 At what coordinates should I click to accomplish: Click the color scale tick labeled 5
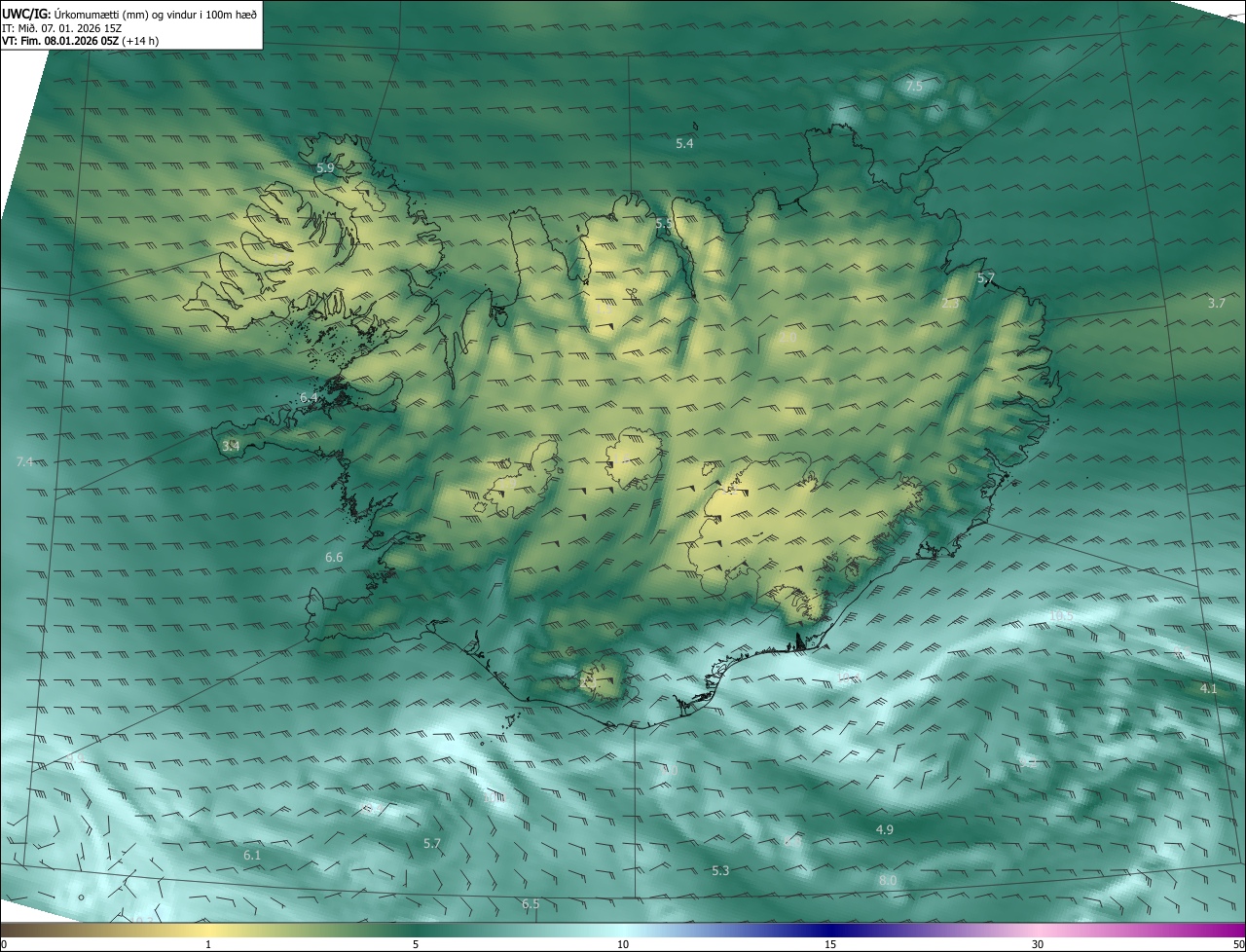click(x=416, y=944)
